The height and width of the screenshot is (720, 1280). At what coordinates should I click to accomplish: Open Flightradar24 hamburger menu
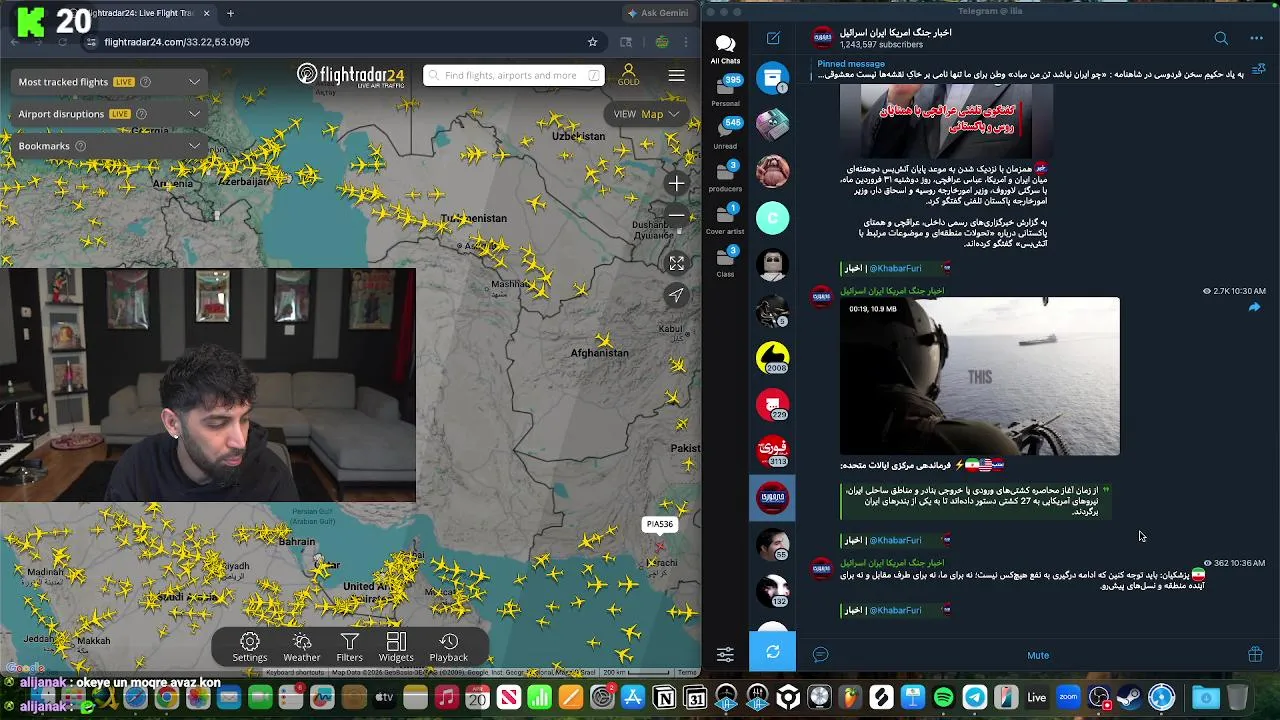[x=677, y=76]
